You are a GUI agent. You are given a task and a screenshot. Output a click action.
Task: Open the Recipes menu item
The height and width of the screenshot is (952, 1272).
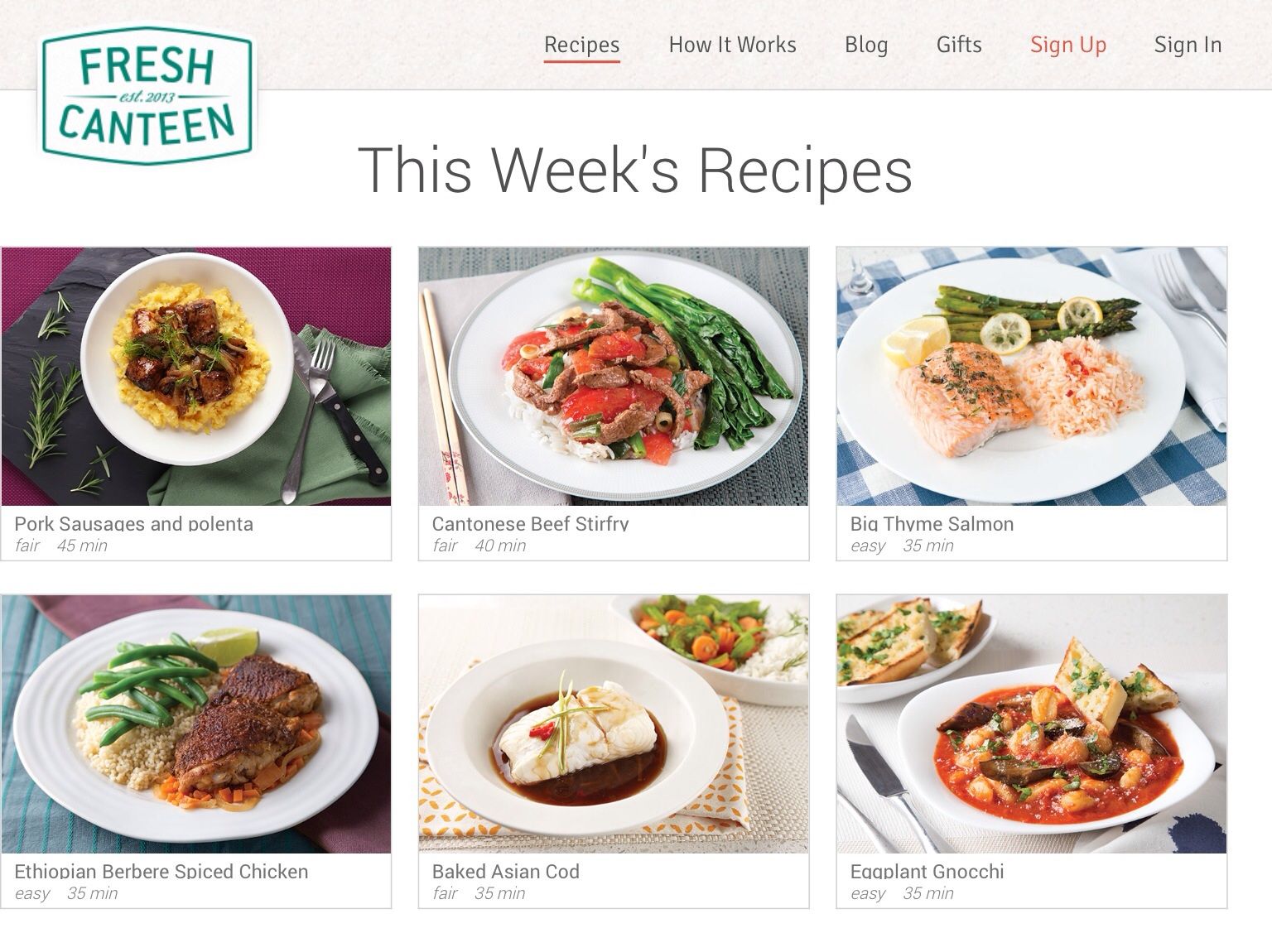pos(581,45)
